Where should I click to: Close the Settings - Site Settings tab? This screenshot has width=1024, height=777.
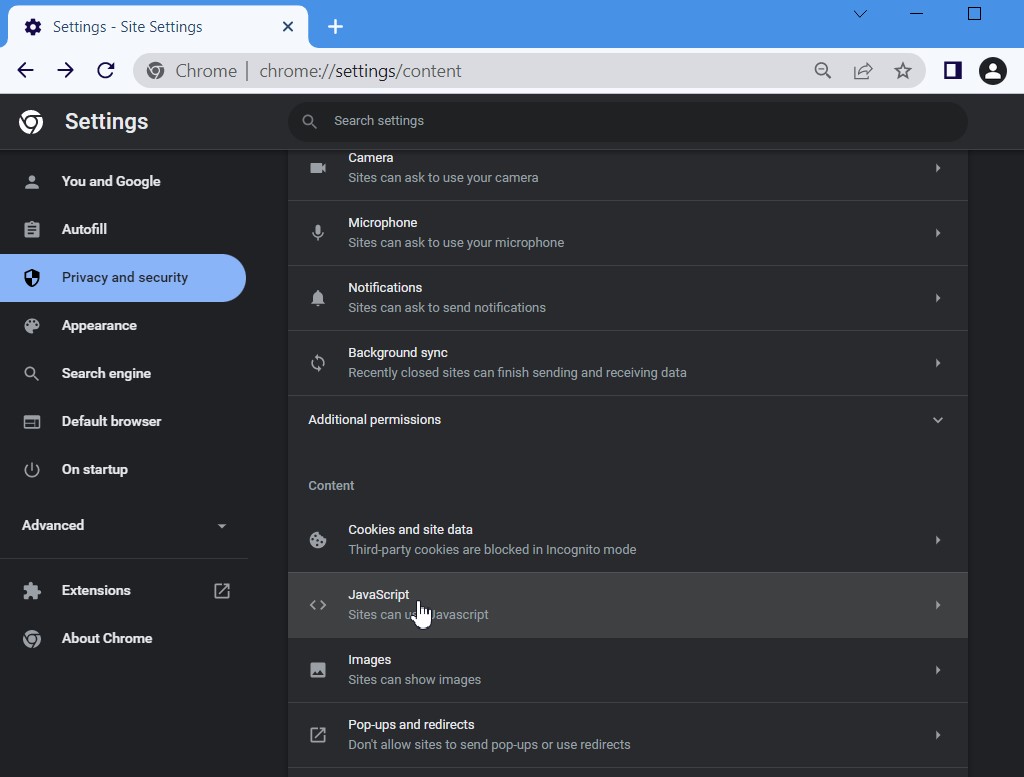(287, 27)
